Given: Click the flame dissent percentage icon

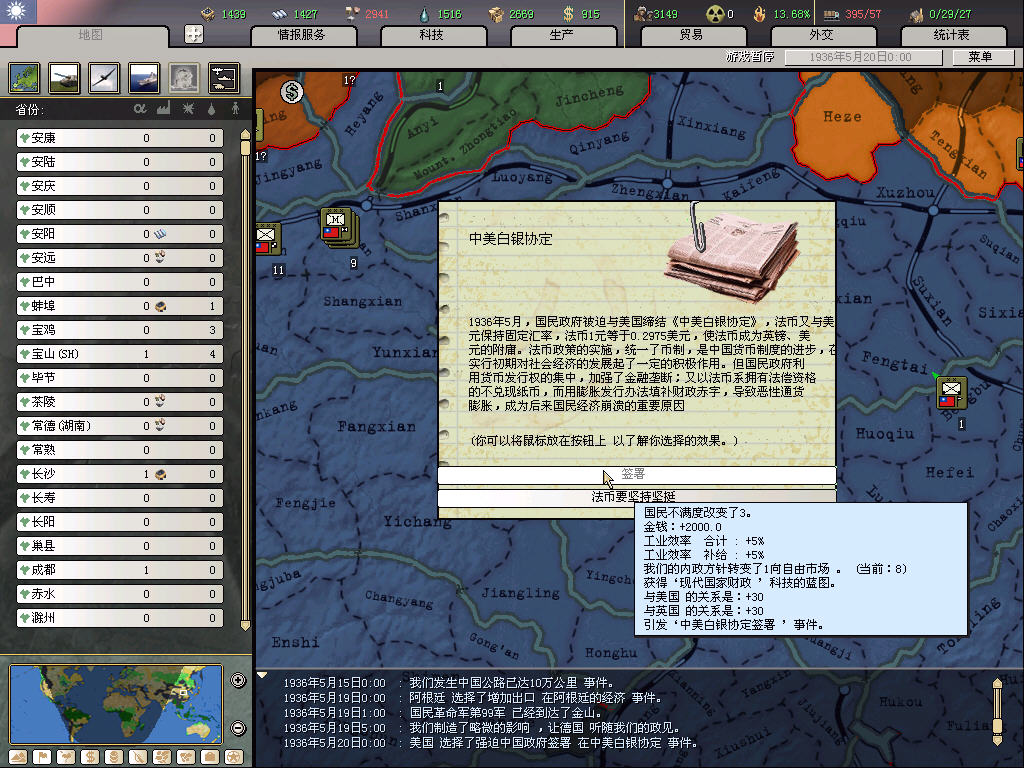Looking at the screenshot, I should (760, 14).
